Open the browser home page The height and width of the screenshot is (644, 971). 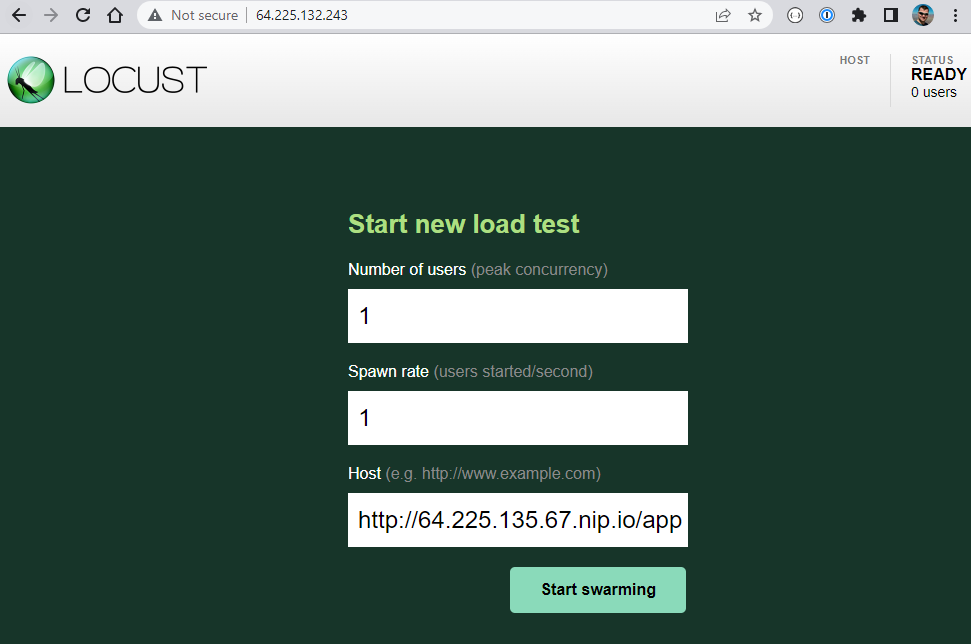click(114, 15)
